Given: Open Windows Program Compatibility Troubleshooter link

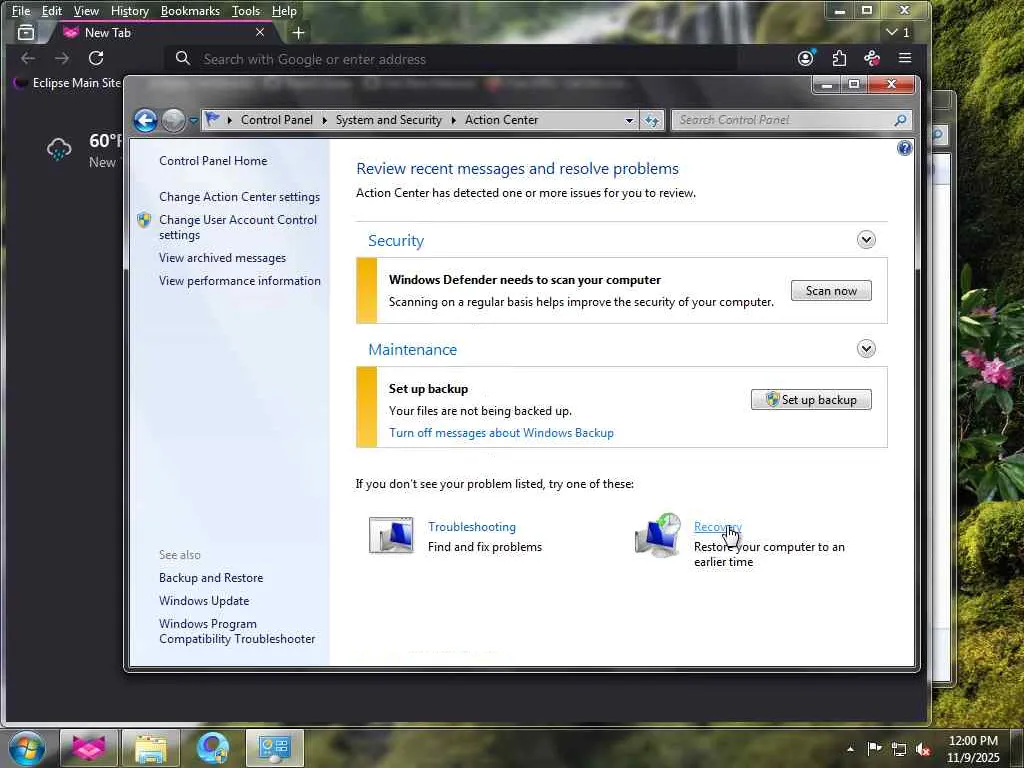Looking at the screenshot, I should [237, 632].
